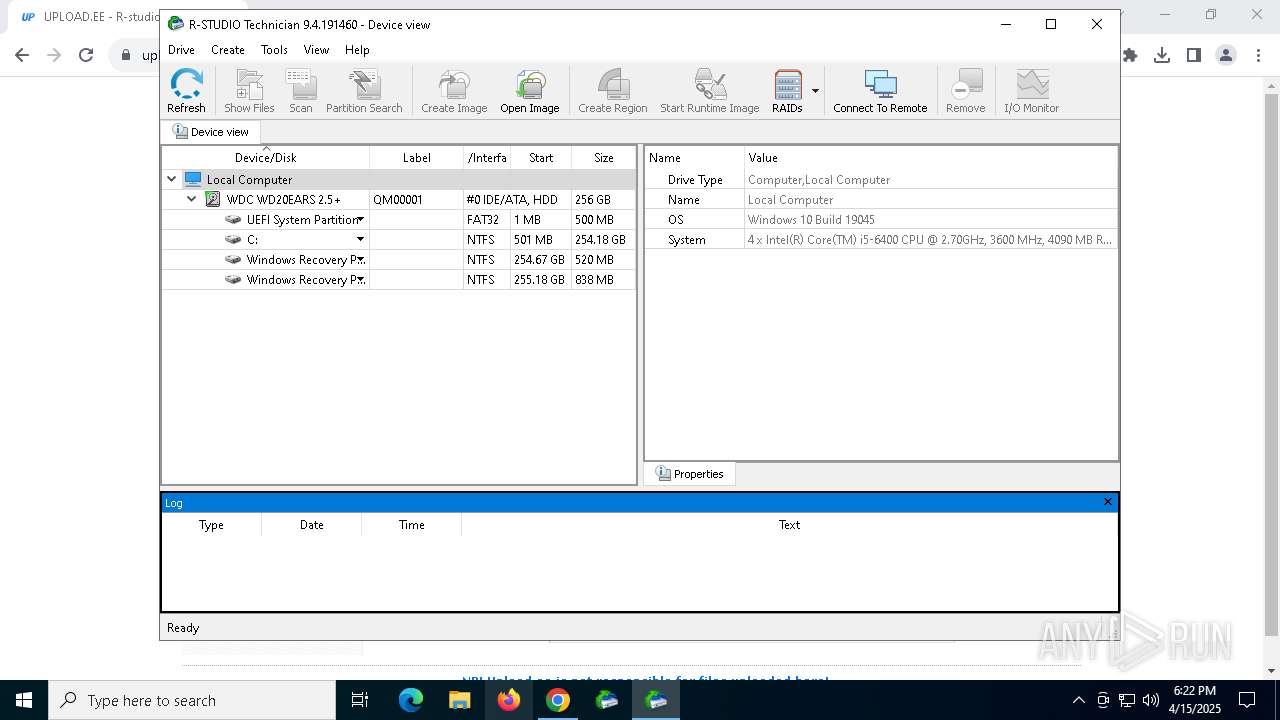The height and width of the screenshot is (720, 1280).
Task: Select the WDC WD20EARS 2.5+ drive
Action: [x=283, y=200]
